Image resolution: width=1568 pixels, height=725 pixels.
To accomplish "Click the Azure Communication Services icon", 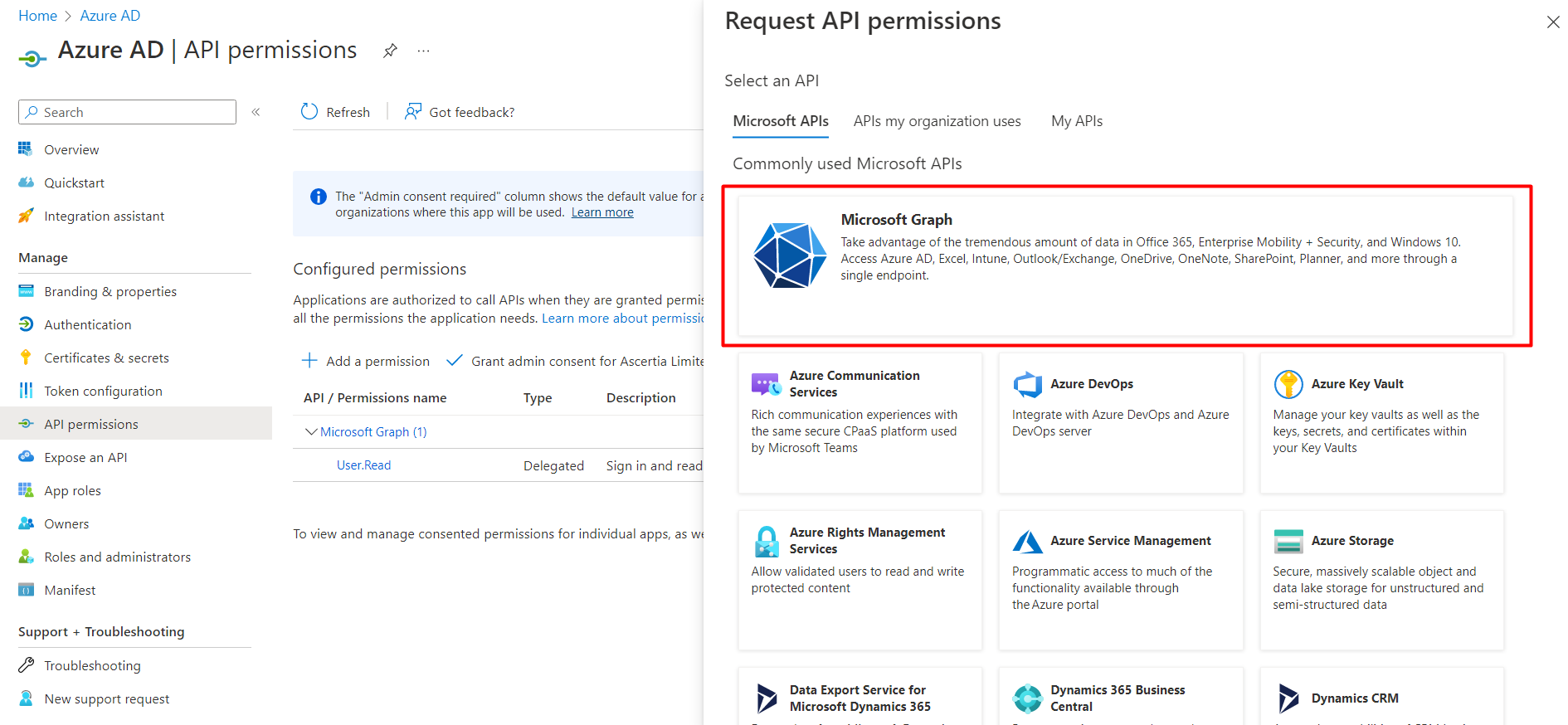I will (766, 384).
